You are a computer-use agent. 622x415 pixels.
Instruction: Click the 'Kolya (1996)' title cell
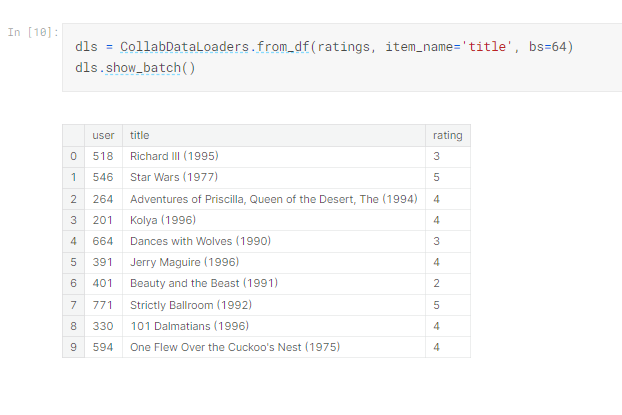tap(162, 220)
